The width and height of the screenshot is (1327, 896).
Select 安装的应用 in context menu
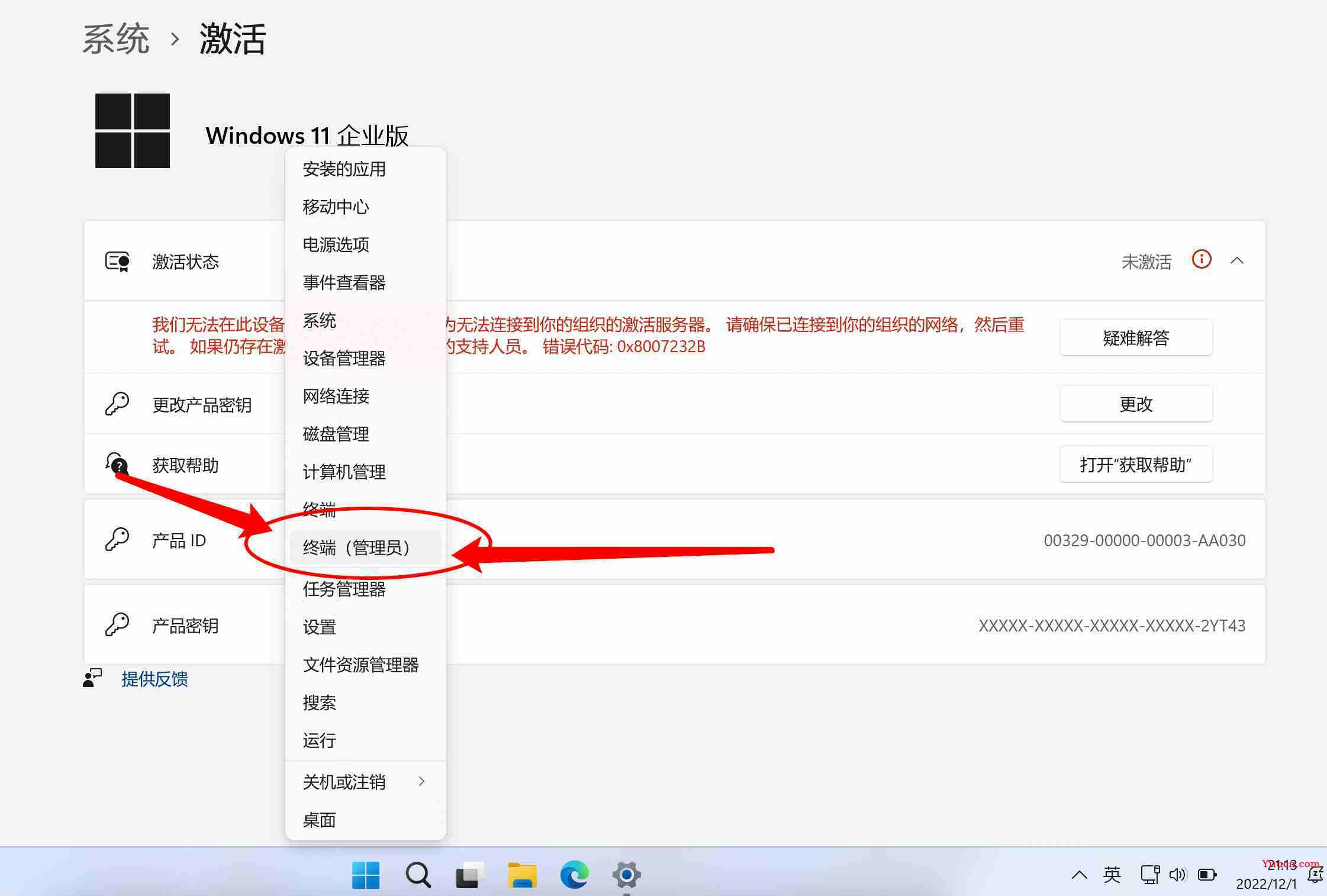click(x=365, y=169)
